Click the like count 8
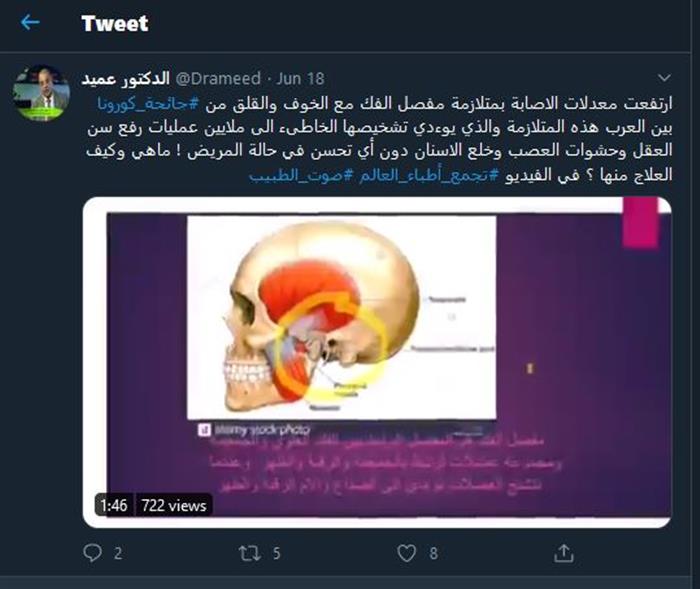 pyautogui.click(x=433, y=553)
